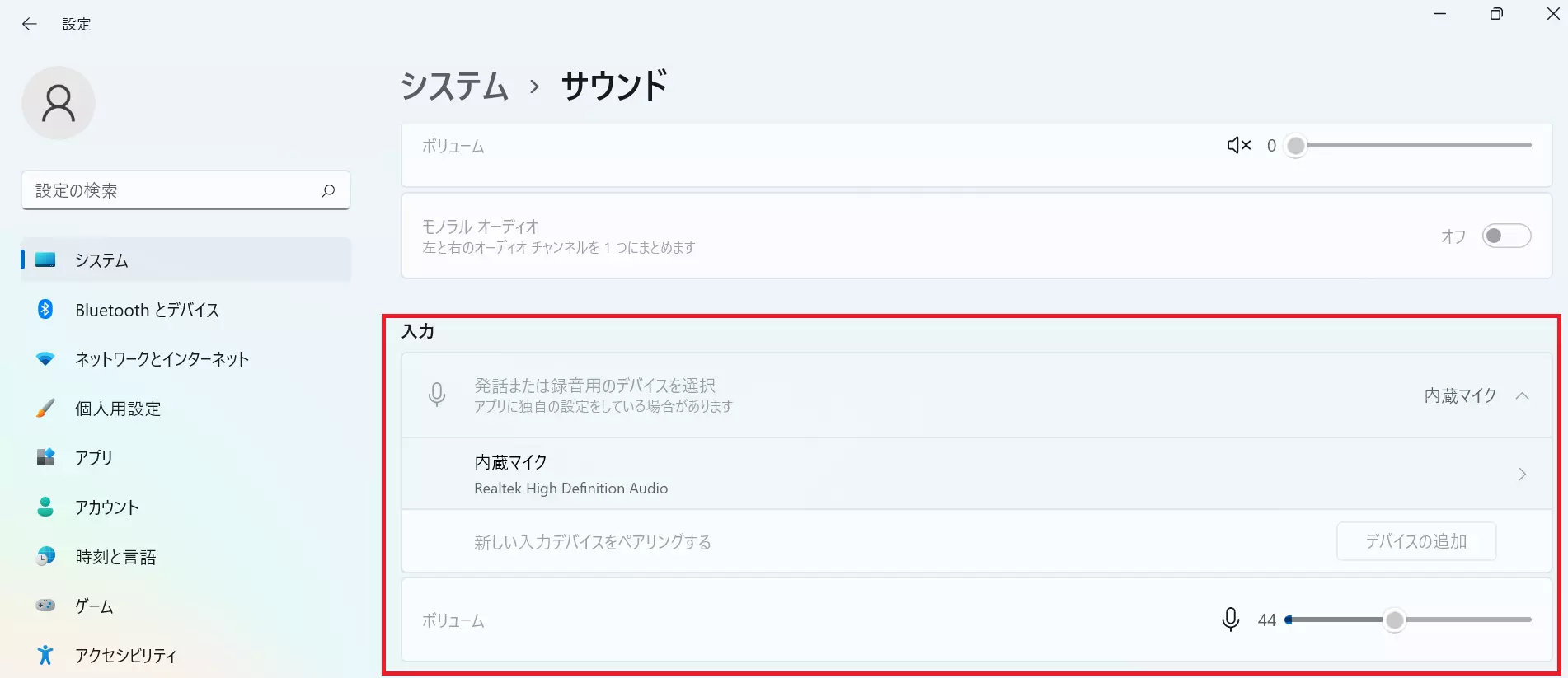The image size is (1568, 678).
Task: Click the デバイスの追加 button
Action: click(1416, 541)
